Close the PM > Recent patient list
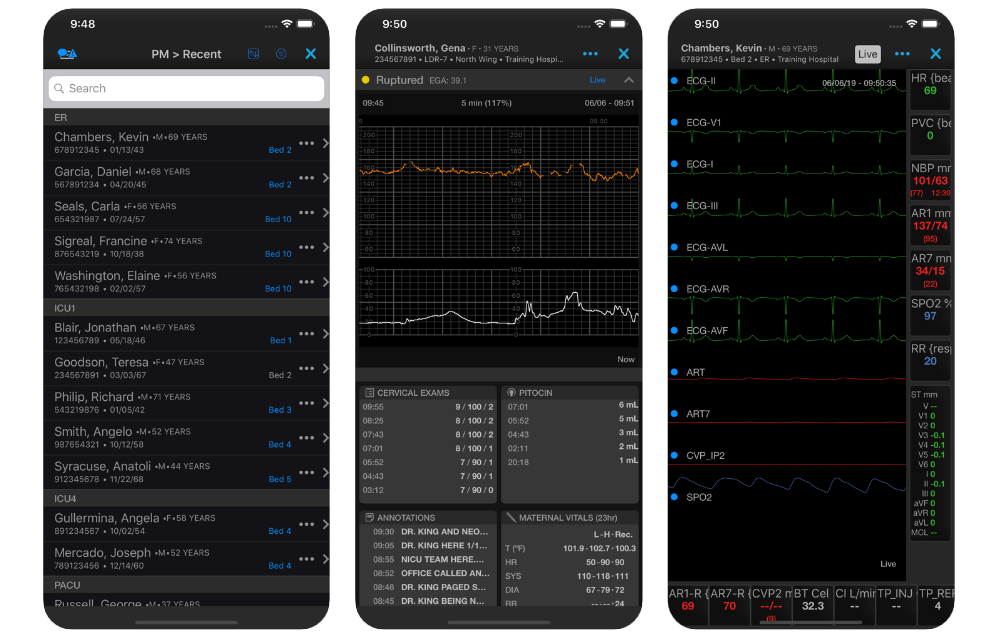1007x638 pixels. 311,54
